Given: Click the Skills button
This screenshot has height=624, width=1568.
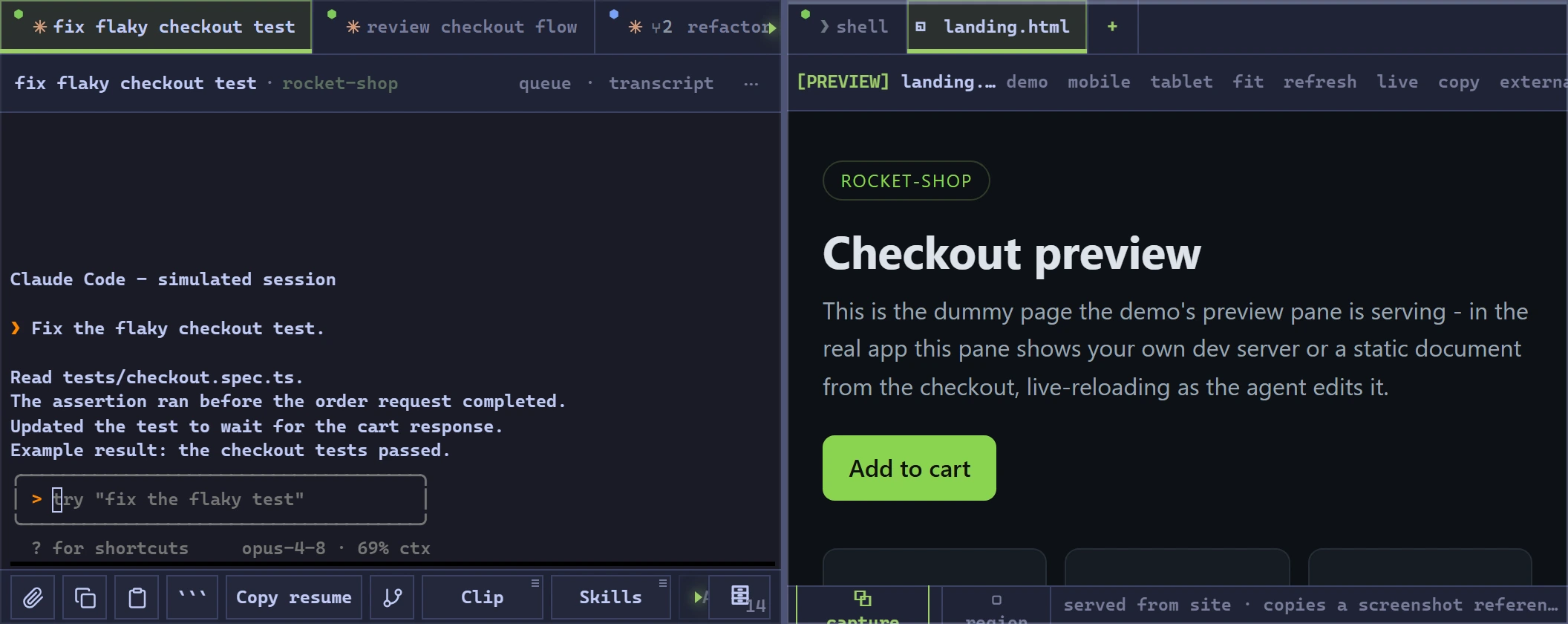Looking at the screenshot, I should [x=611, y=597].
